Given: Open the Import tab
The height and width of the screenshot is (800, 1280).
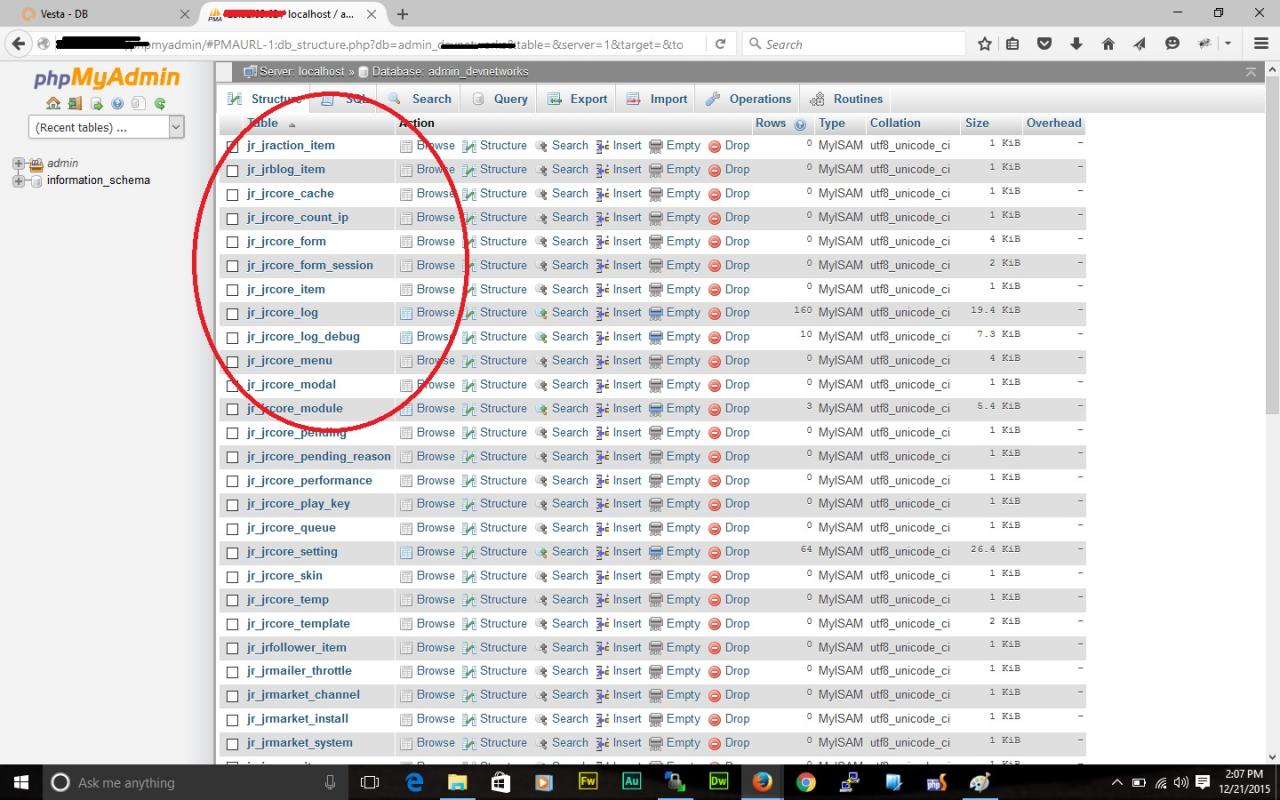Looking at the screenshot, I should click(x=657, y=99).
